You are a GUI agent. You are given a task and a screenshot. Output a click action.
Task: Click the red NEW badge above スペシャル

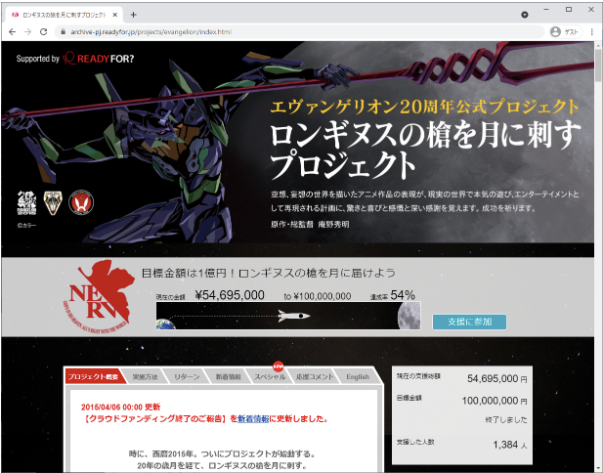click(278, 366)
